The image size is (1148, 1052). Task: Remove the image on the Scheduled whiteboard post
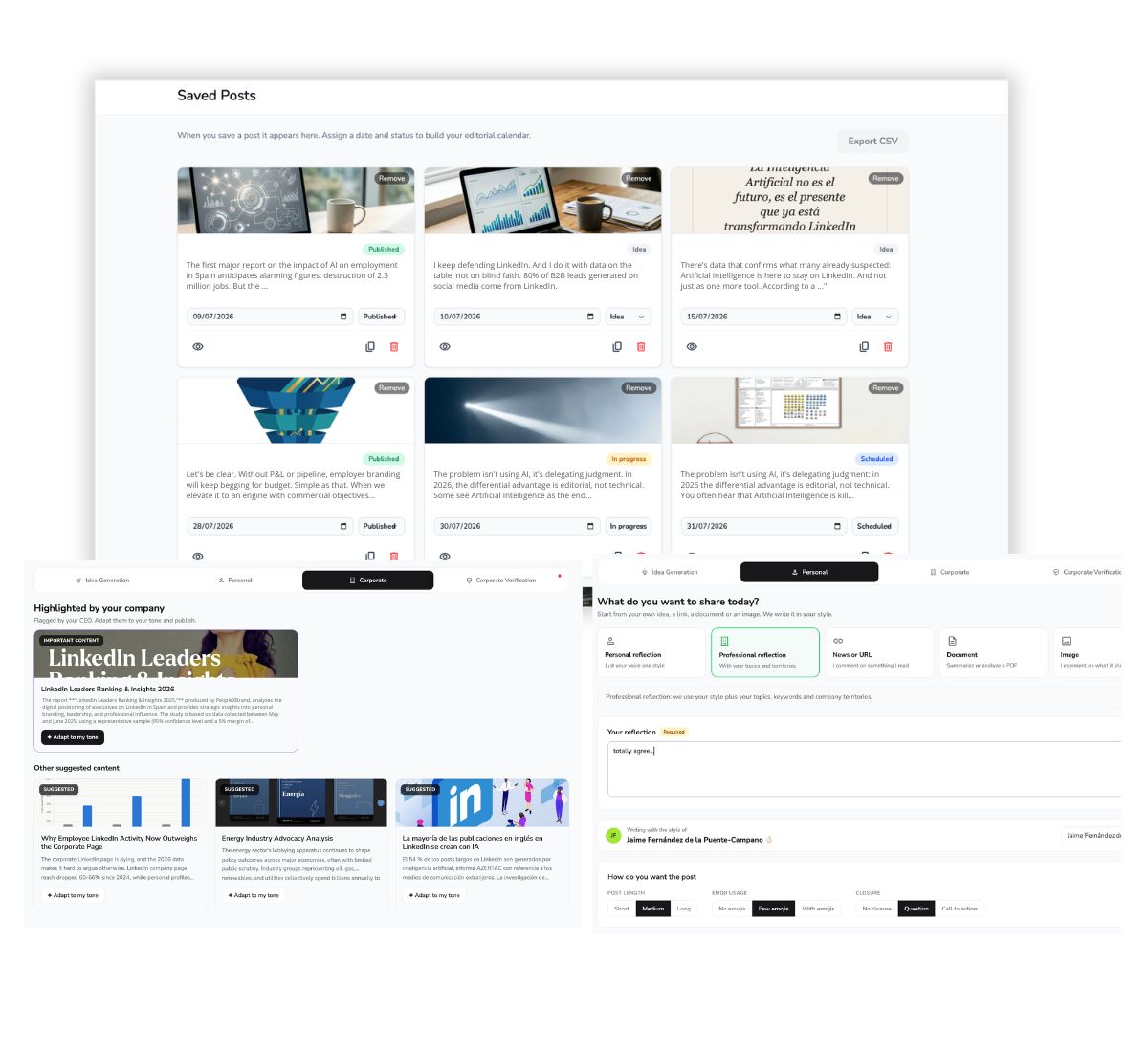click(885, 388)
